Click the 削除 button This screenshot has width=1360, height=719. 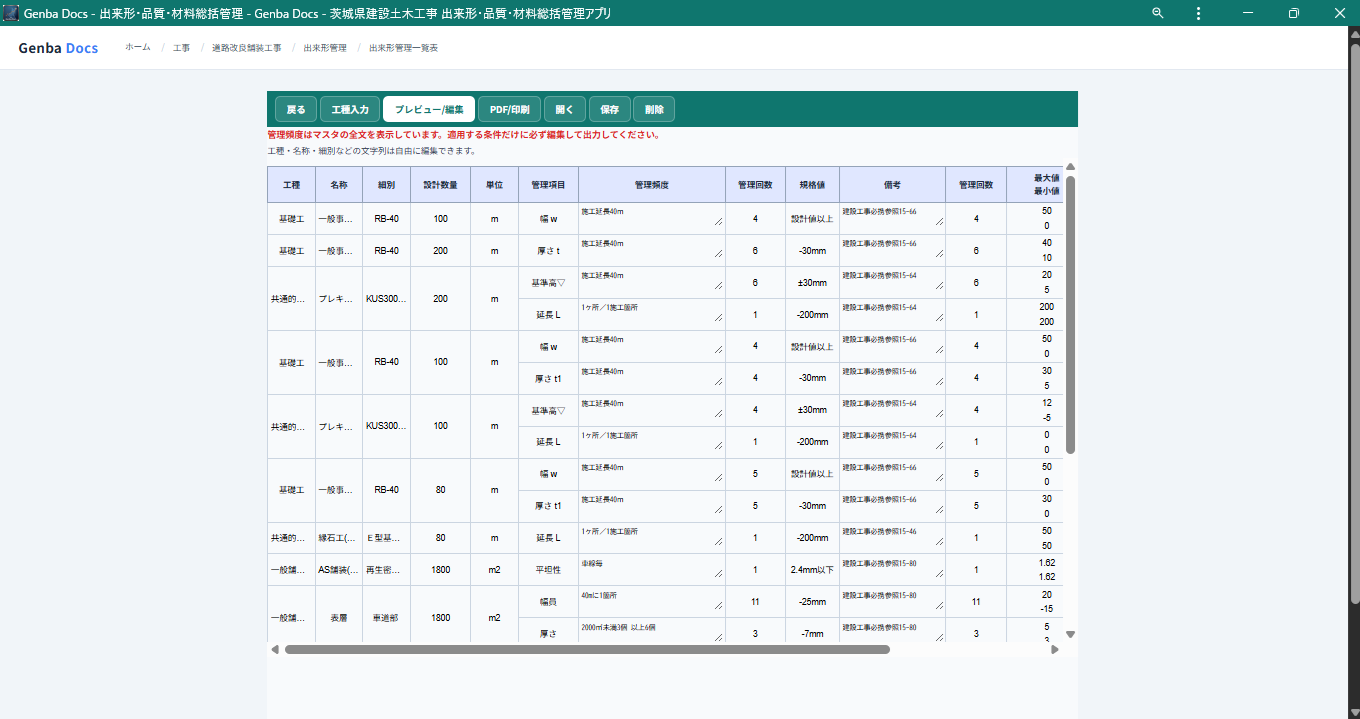point(654,109)
